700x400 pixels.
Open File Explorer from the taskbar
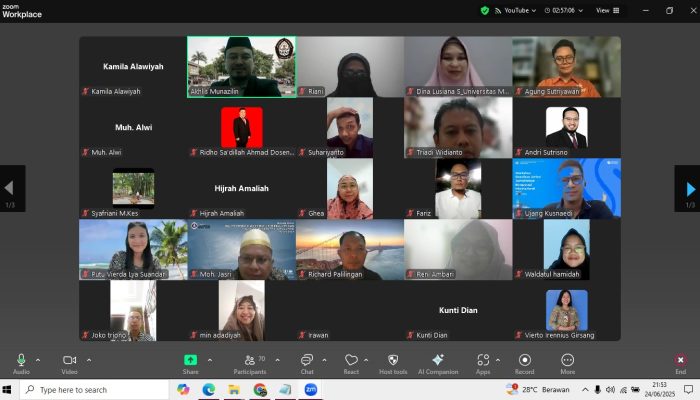(x=234, y=390)
